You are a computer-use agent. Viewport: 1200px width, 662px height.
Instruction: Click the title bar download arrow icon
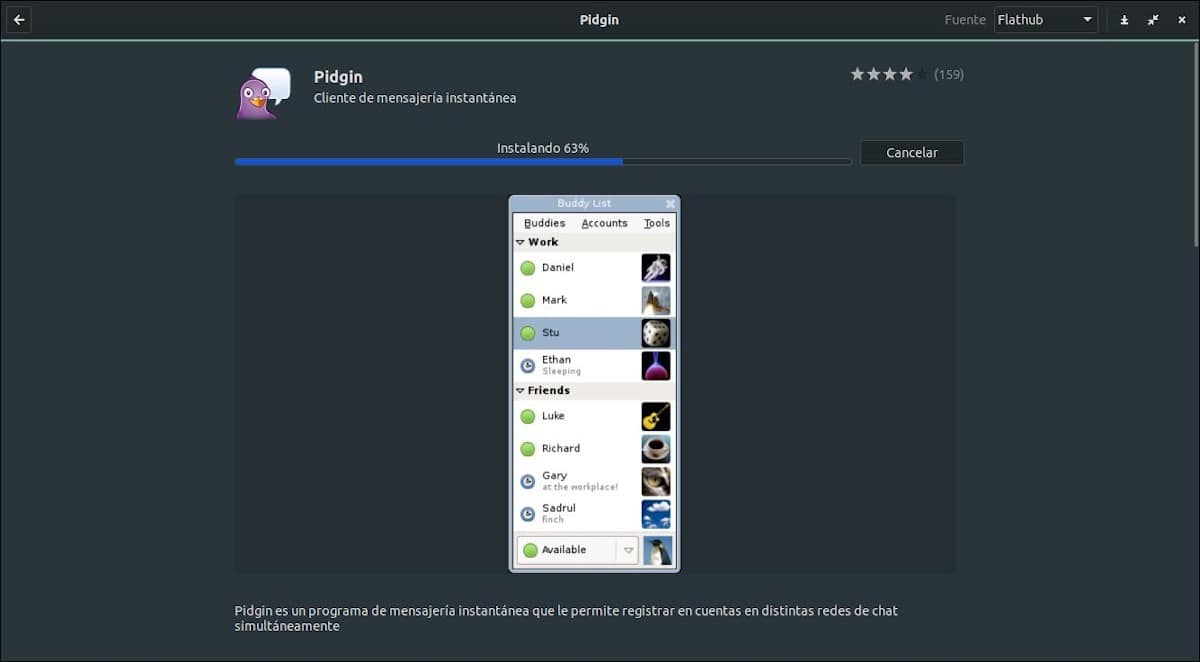point(1124,19)
